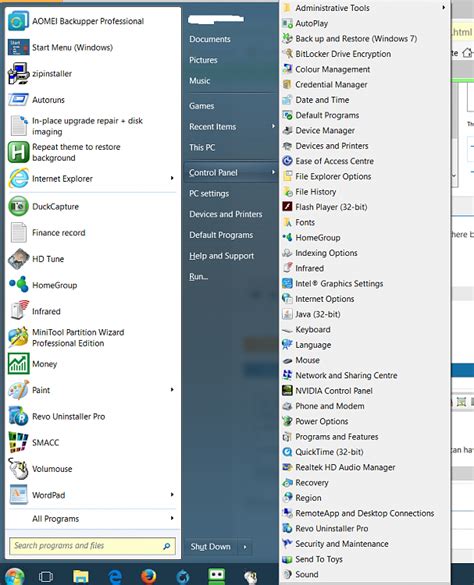The width and height of the screenshot is (474, 585).
Task: Open HomeGroup icon in pinned programs list
Action: [18, 285]
